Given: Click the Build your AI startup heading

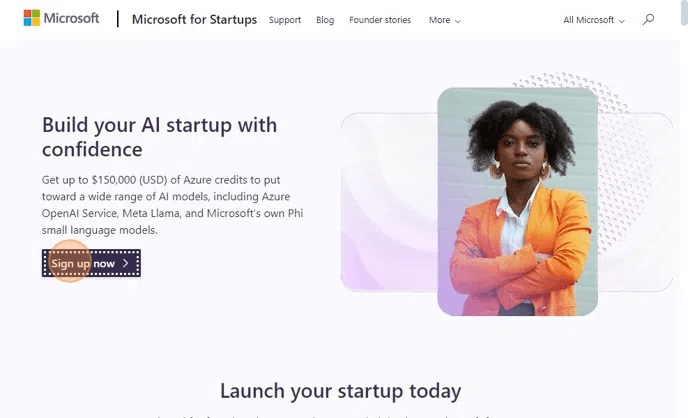Looking at the screenshot, I should tap(159, 137).
